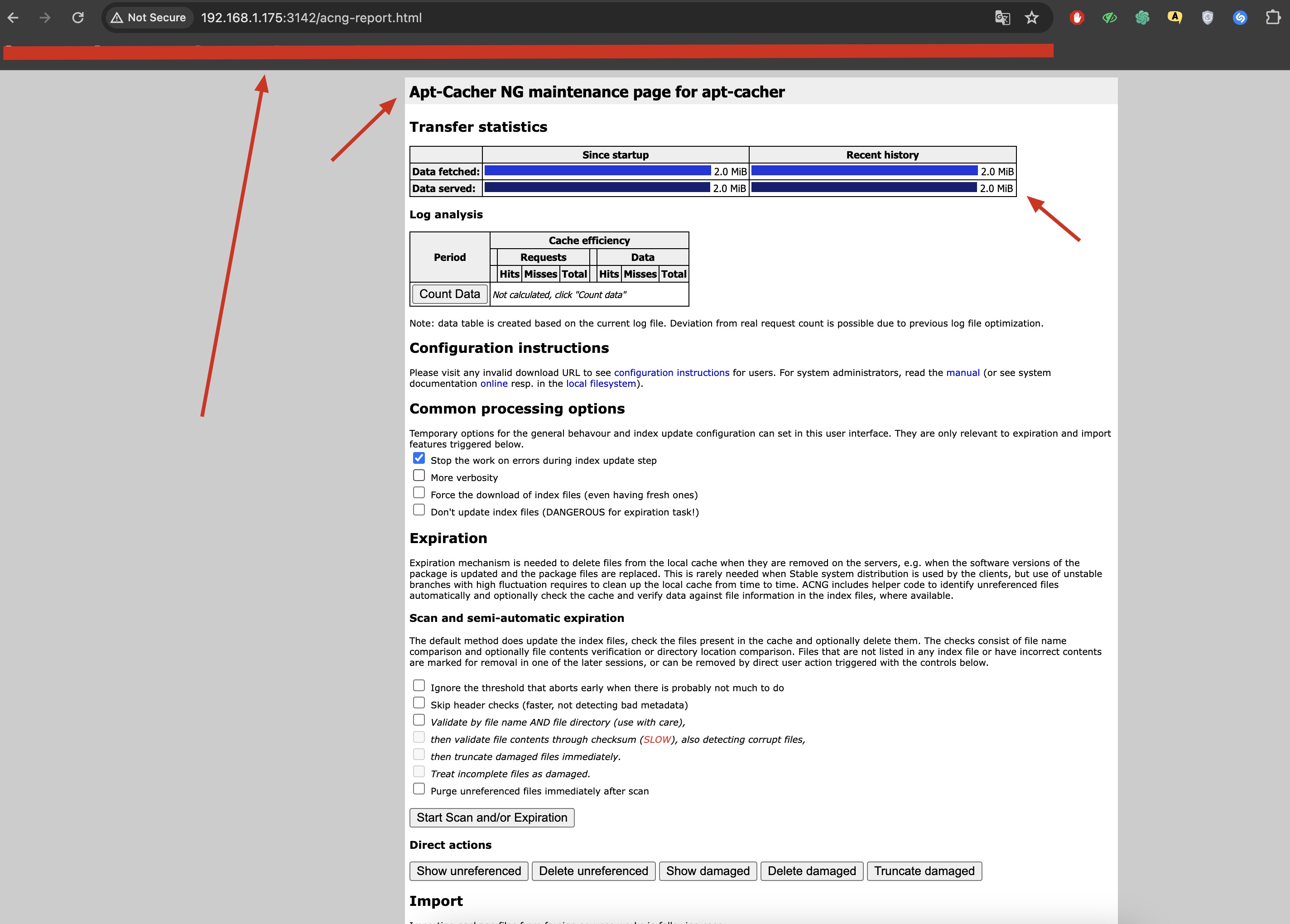The width and height of the screenshot is (1290, 924).
Task: Reload the acng-report page
Action: 78,18
